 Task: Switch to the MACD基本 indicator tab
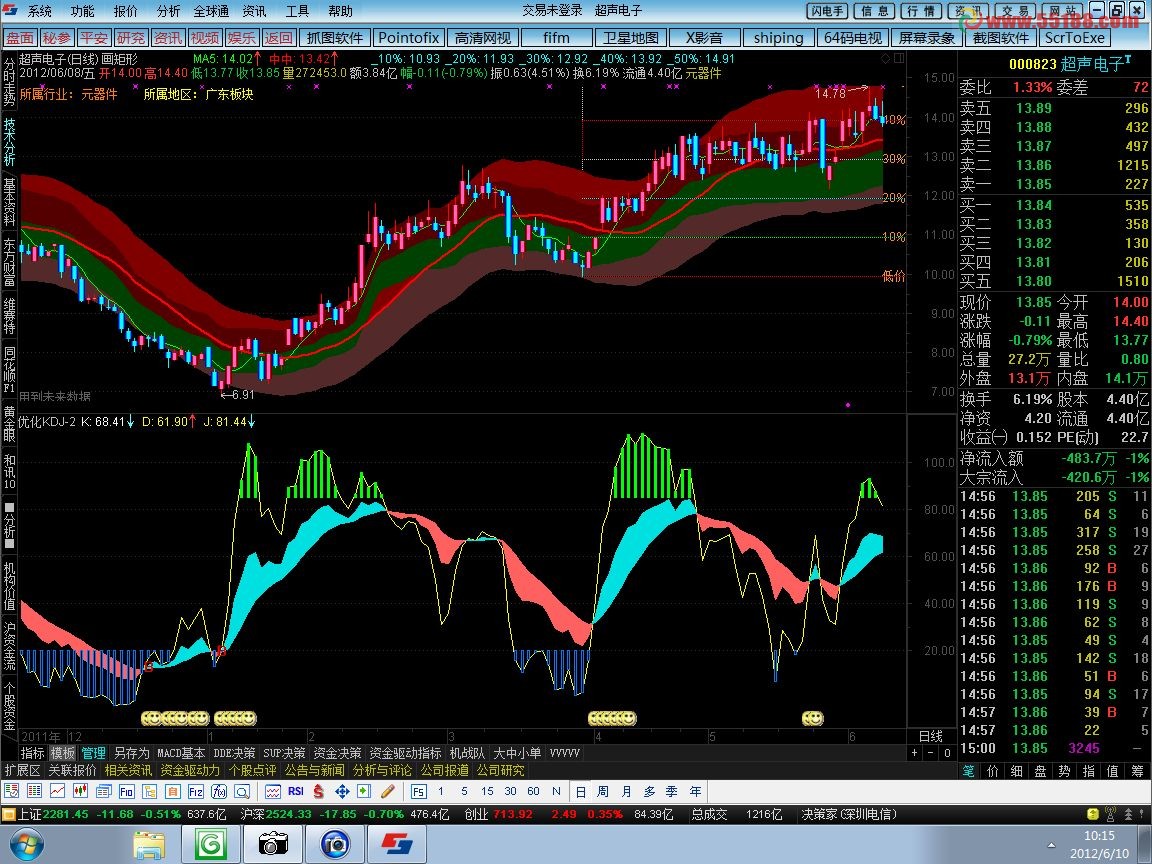coord(181,753)
